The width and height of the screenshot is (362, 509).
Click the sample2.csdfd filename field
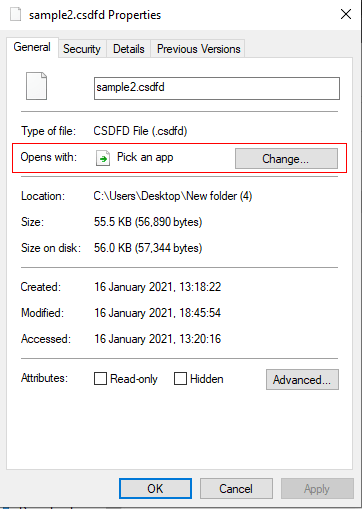(x=217, y=88)
